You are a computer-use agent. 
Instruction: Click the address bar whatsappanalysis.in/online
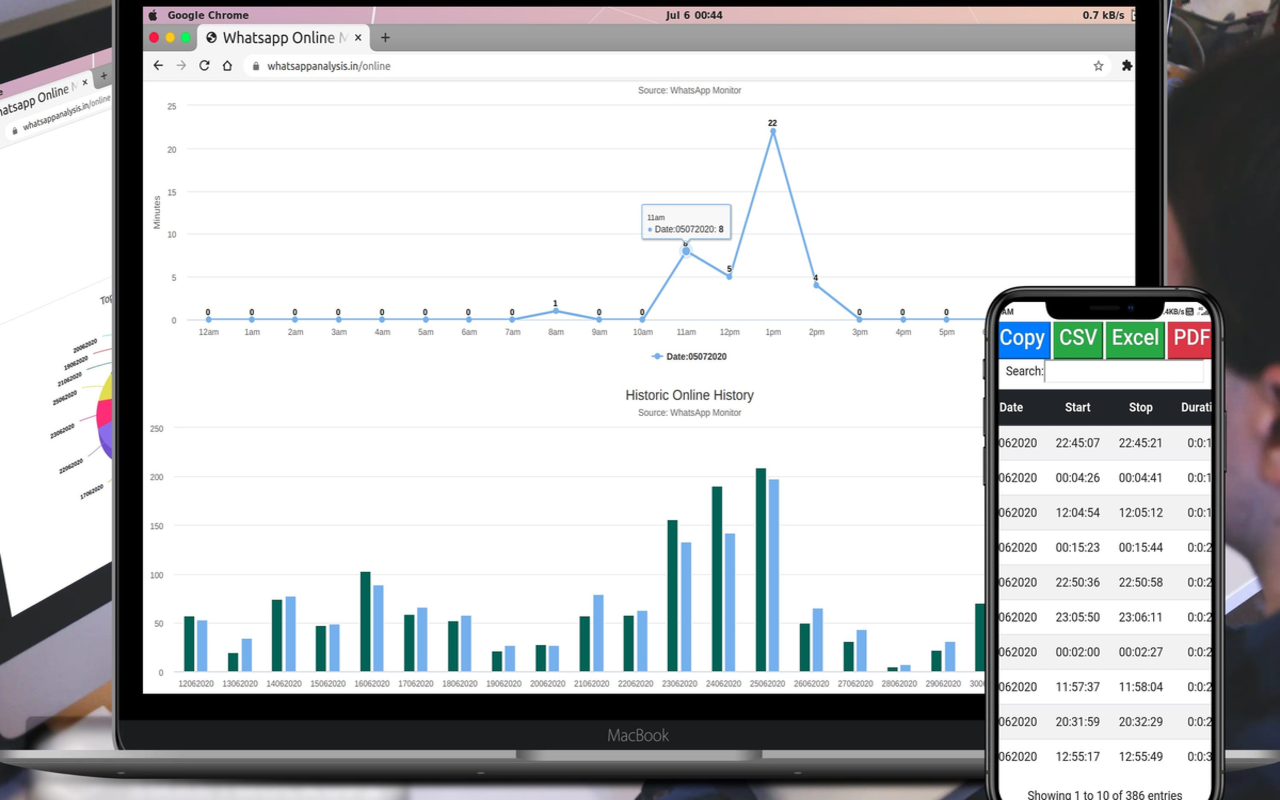click(x=329, y=66)
